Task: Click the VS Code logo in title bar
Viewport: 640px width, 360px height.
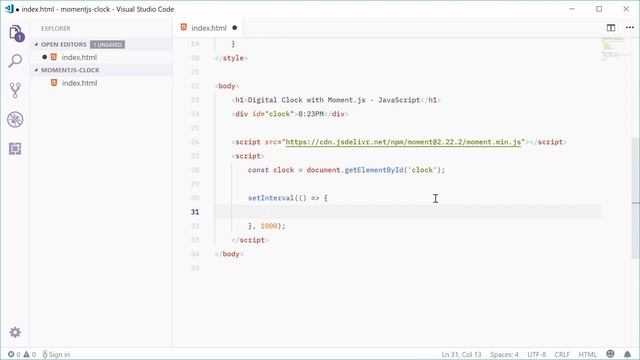Action: pyautogui.click(x=9, y=9)
